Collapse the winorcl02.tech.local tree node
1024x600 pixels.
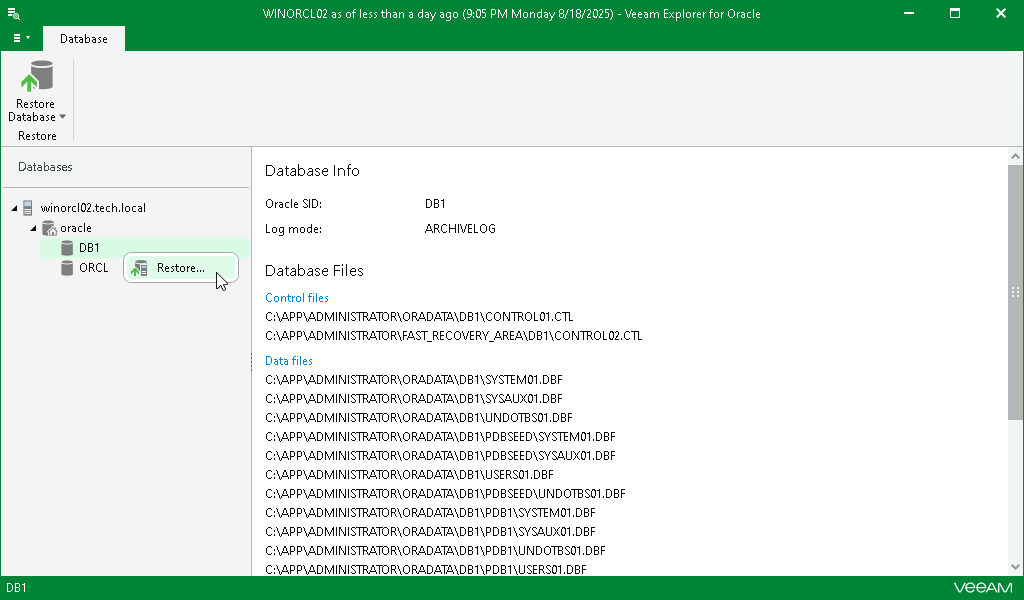click(x=14, y=207)
